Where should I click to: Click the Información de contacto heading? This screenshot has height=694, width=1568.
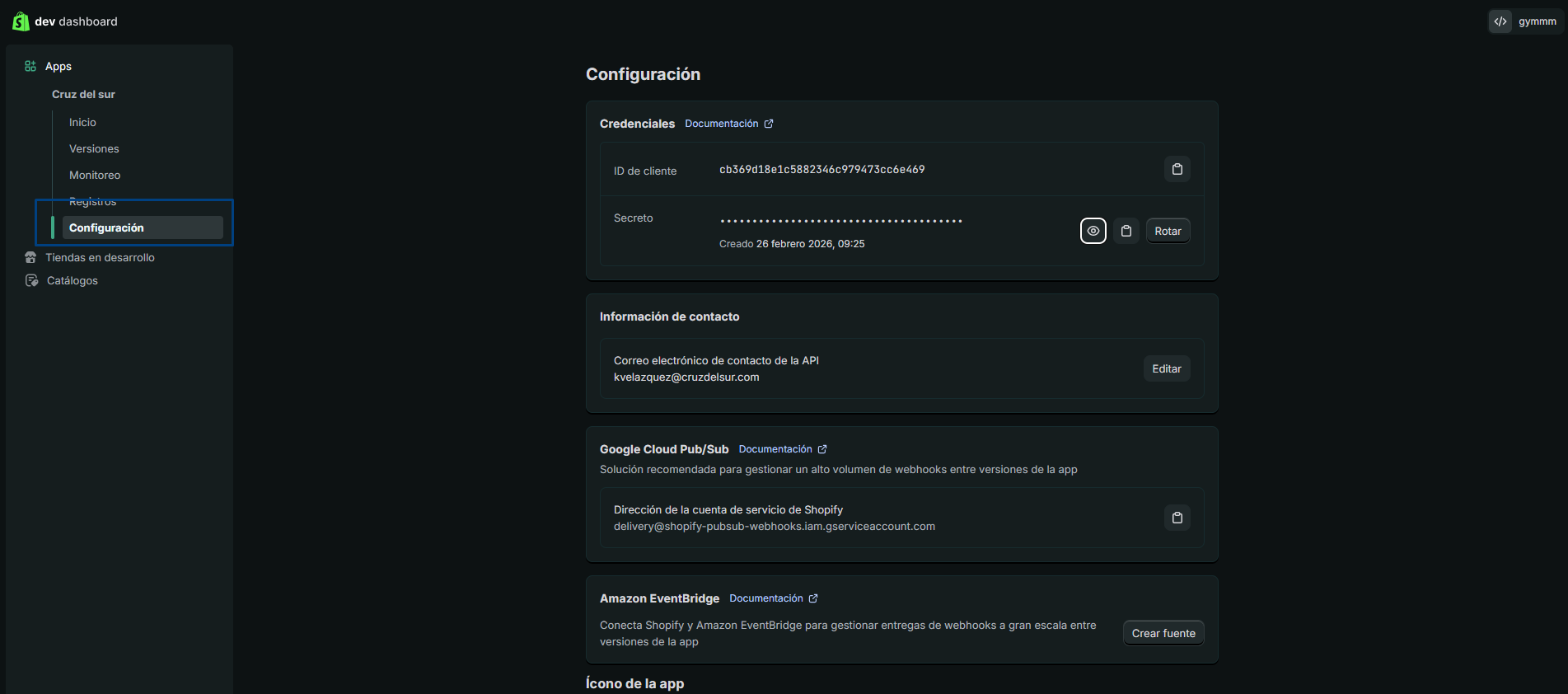click(669, 317)
